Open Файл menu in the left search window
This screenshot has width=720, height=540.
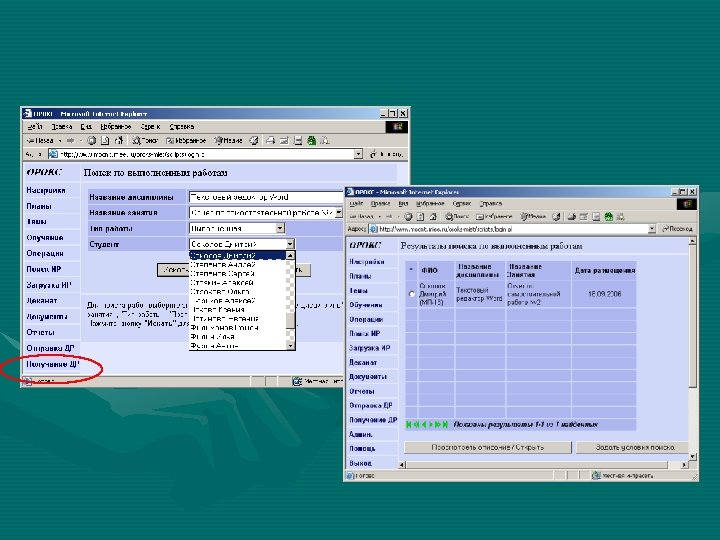click(35, 126)
